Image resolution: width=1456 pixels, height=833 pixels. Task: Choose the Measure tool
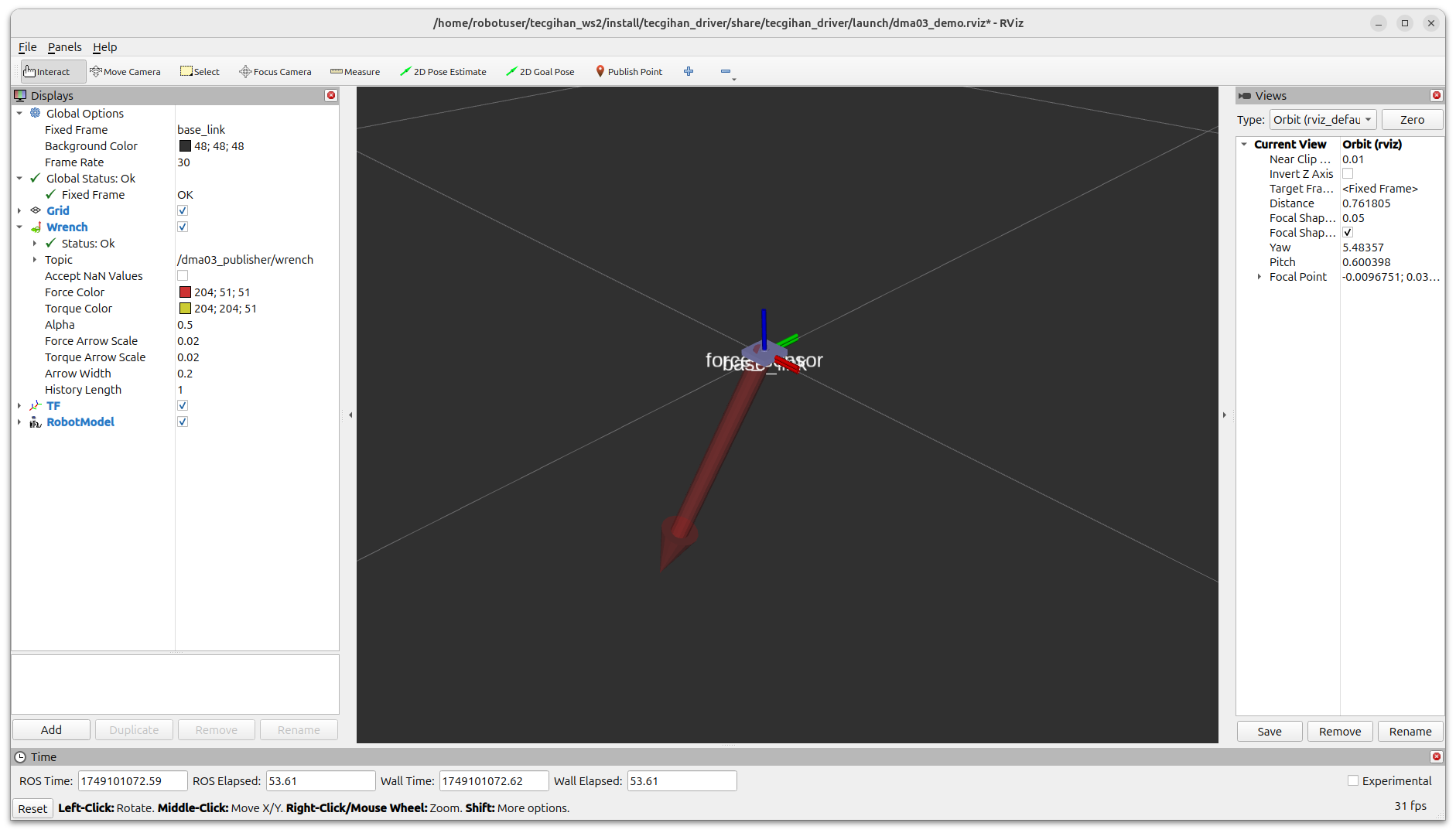coord(354,71)
